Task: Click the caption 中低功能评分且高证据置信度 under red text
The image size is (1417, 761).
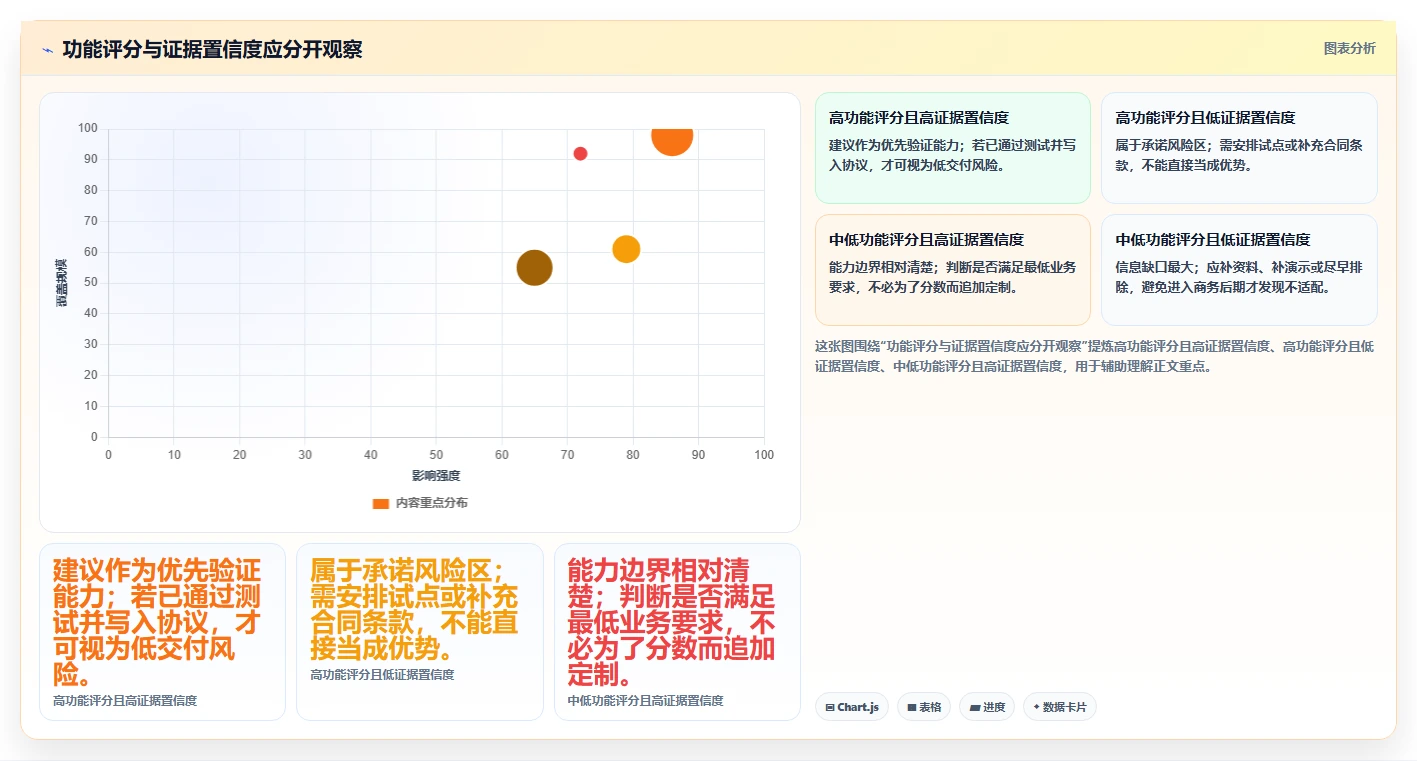Action: (645, 701)
